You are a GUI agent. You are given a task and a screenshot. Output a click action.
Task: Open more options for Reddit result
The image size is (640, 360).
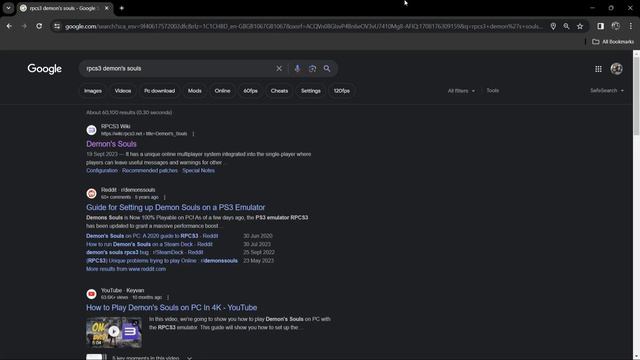pos(164,197)
